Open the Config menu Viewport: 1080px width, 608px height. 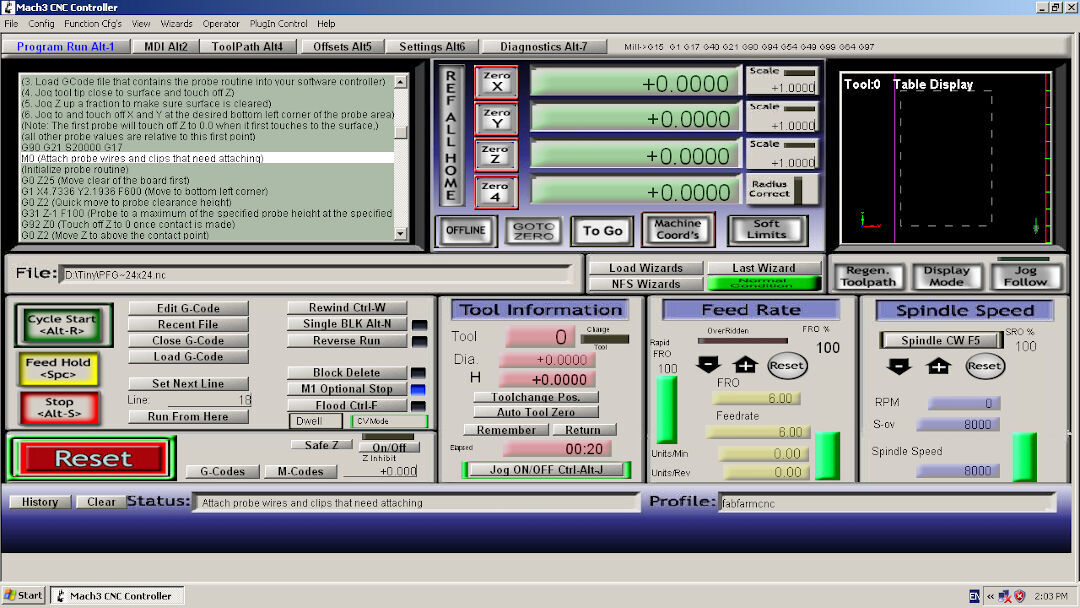(x=41, y=23)
